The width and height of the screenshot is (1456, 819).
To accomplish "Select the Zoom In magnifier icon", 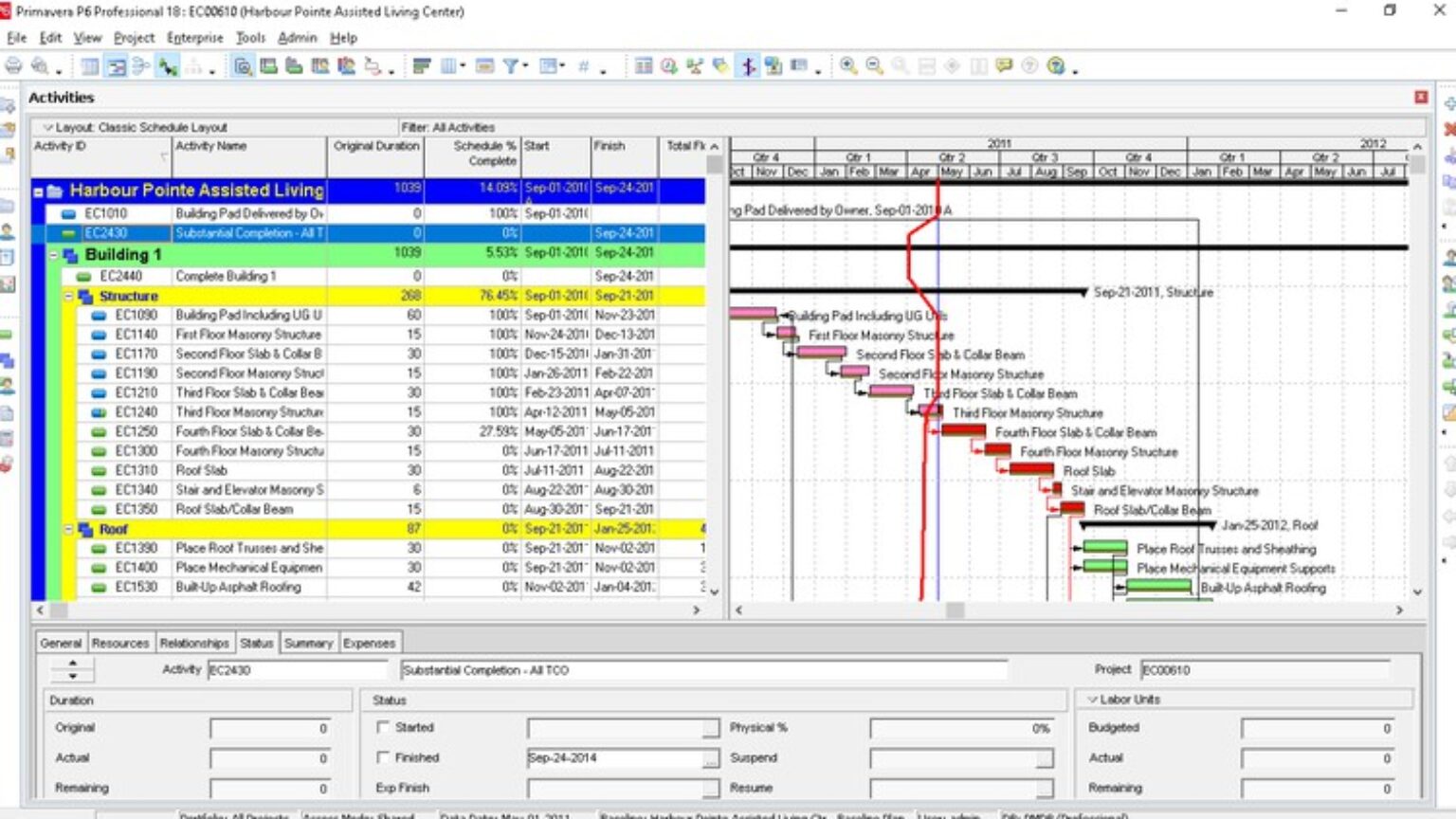I will [x=846, y=66].
